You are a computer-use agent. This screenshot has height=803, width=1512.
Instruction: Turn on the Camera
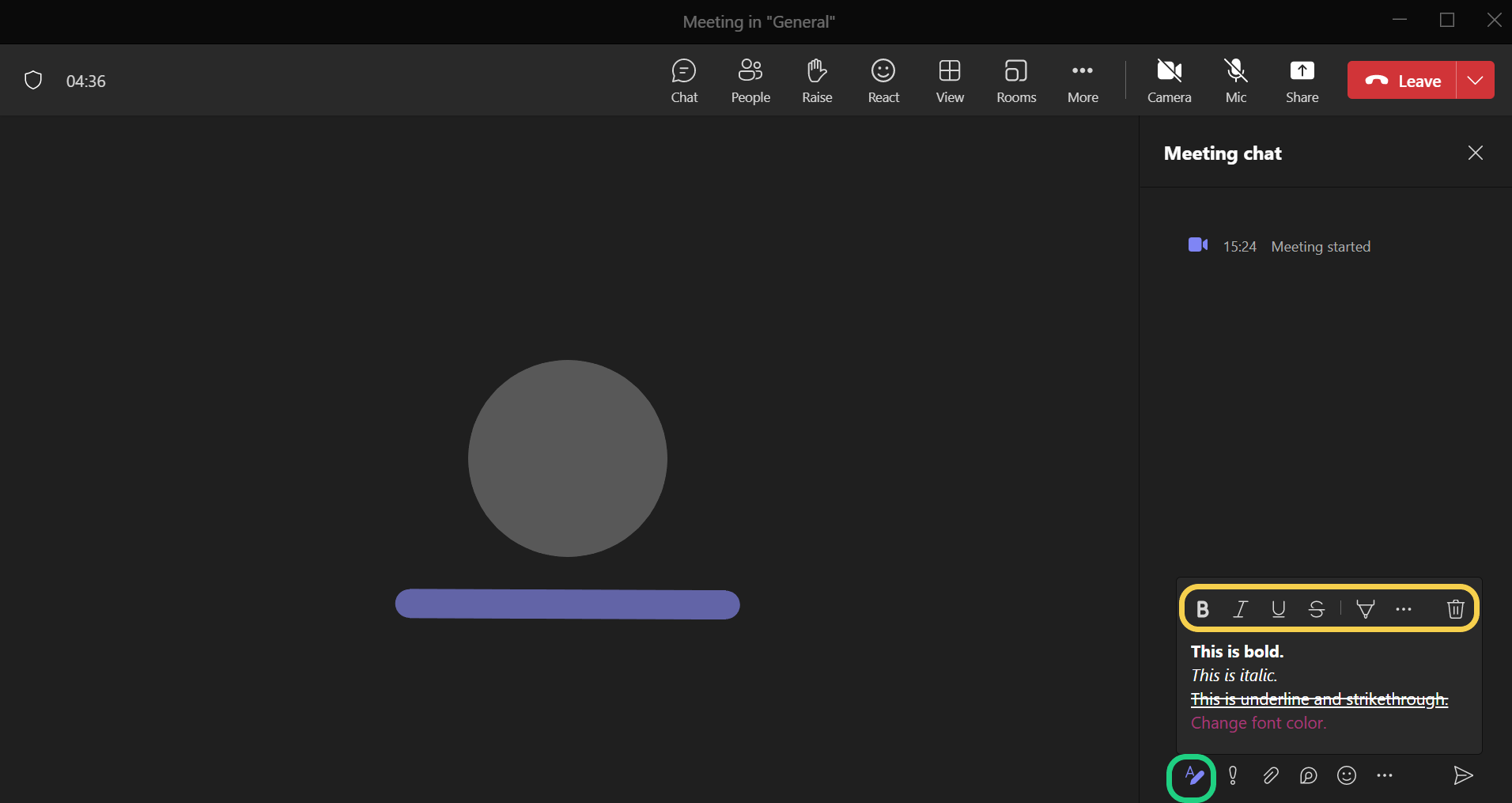[1169, 81]
